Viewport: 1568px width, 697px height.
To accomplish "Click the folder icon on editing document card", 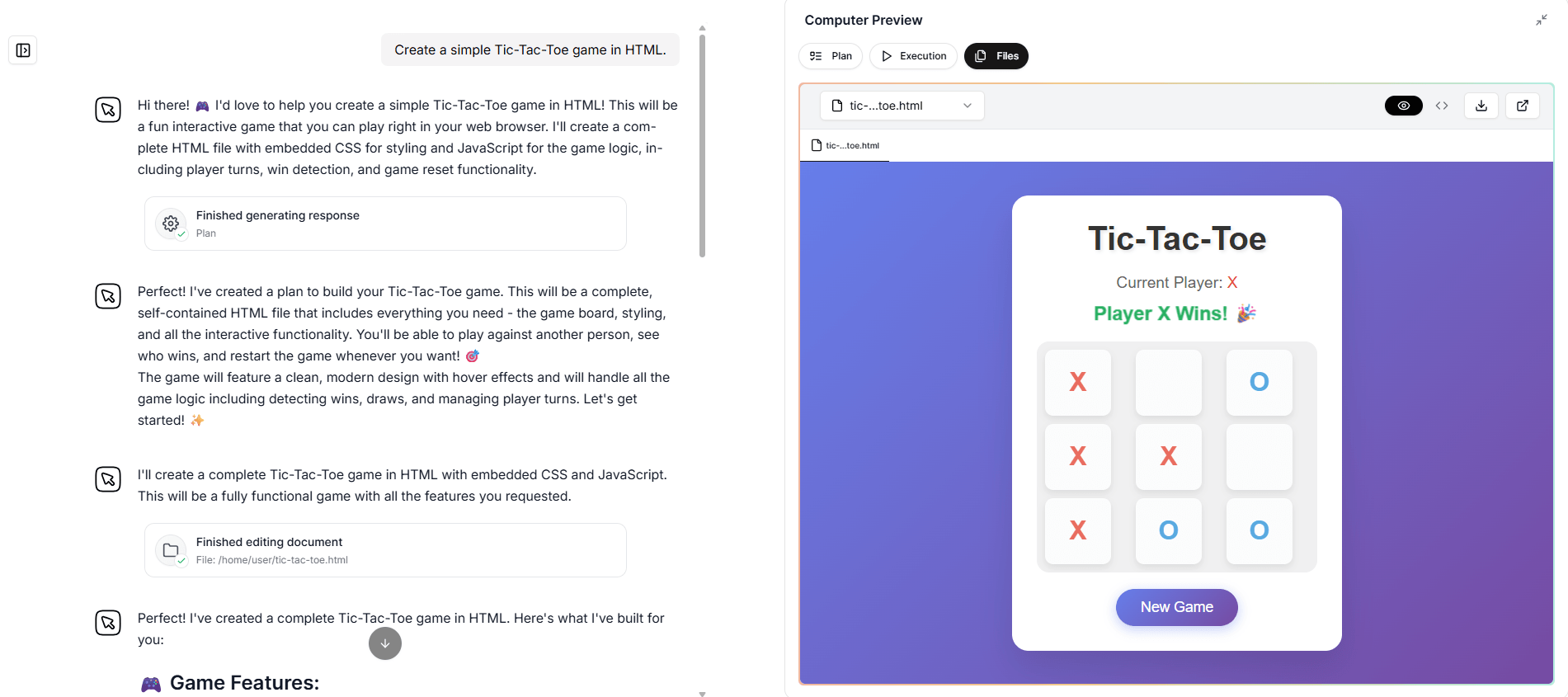I will point(171,550).
